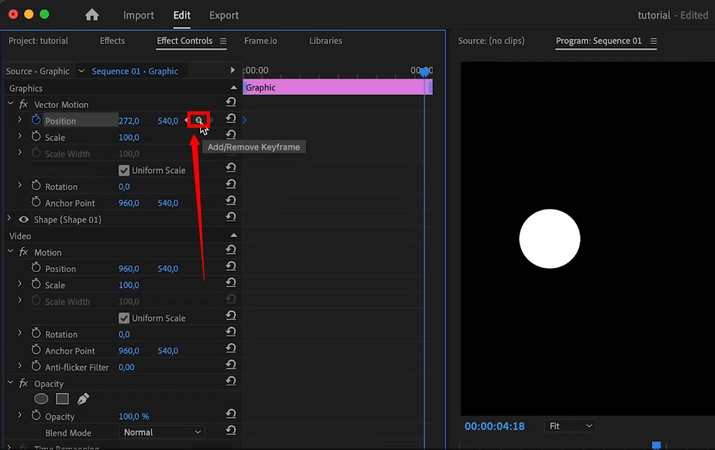Image resolution: width=715 pixels, height=450 pixels.
Task: Hide the Shape (Shape 01) layer
Action: 24,219
